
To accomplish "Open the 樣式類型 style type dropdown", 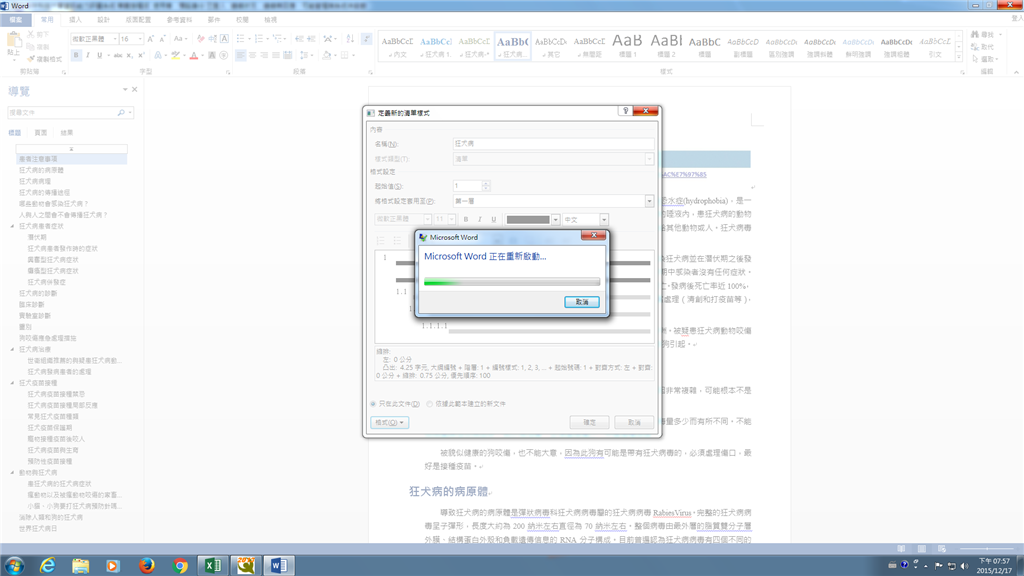I will click(x=552, y=159).
